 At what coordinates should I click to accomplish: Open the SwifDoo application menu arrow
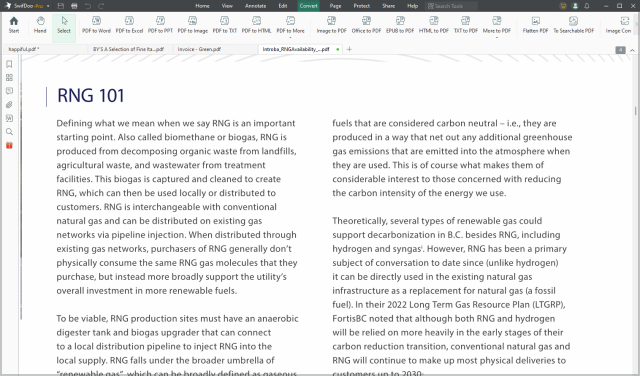point(48,6)
